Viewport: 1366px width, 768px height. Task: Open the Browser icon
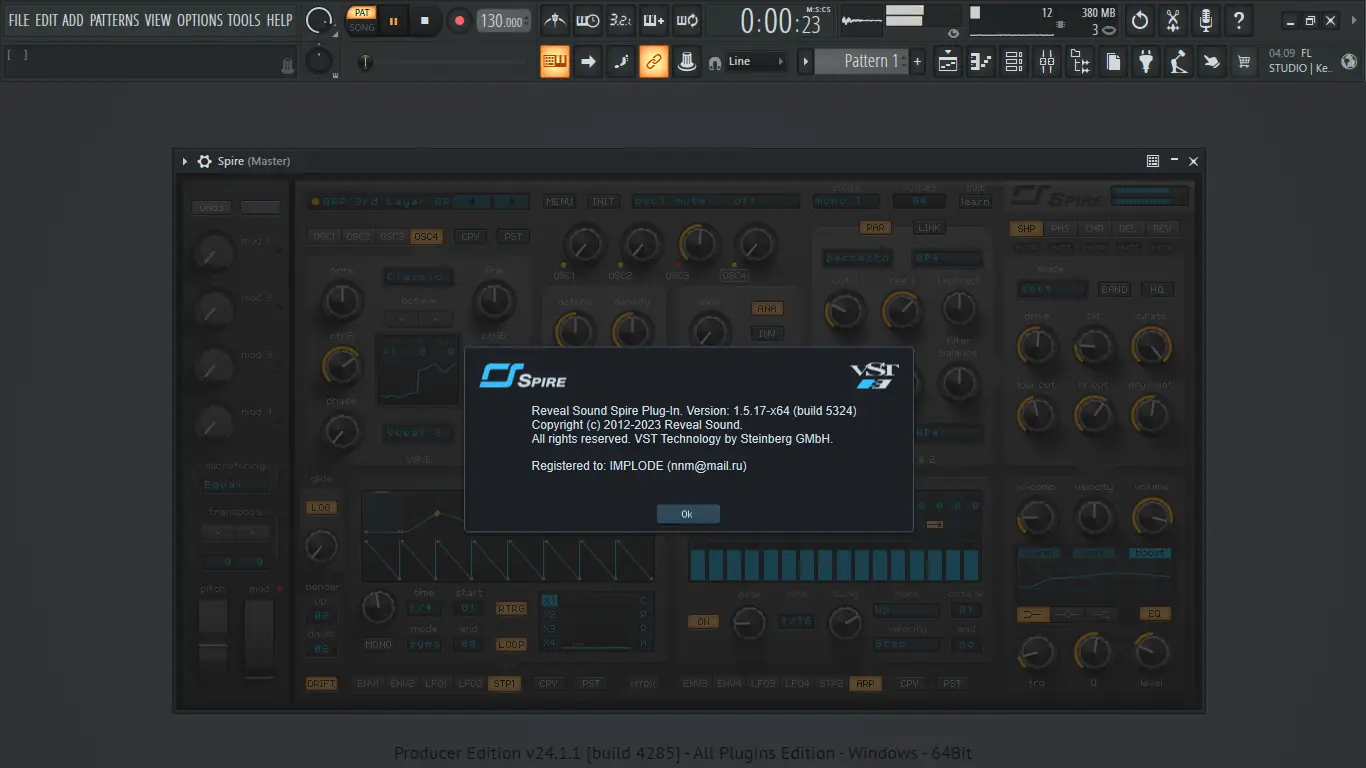(1080, 61)
